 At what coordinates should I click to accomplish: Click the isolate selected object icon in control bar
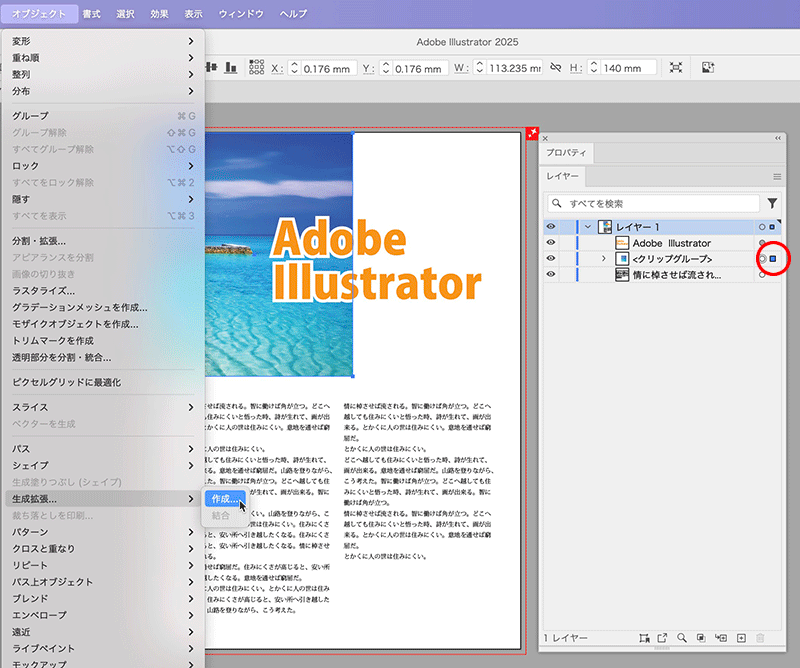676,67
